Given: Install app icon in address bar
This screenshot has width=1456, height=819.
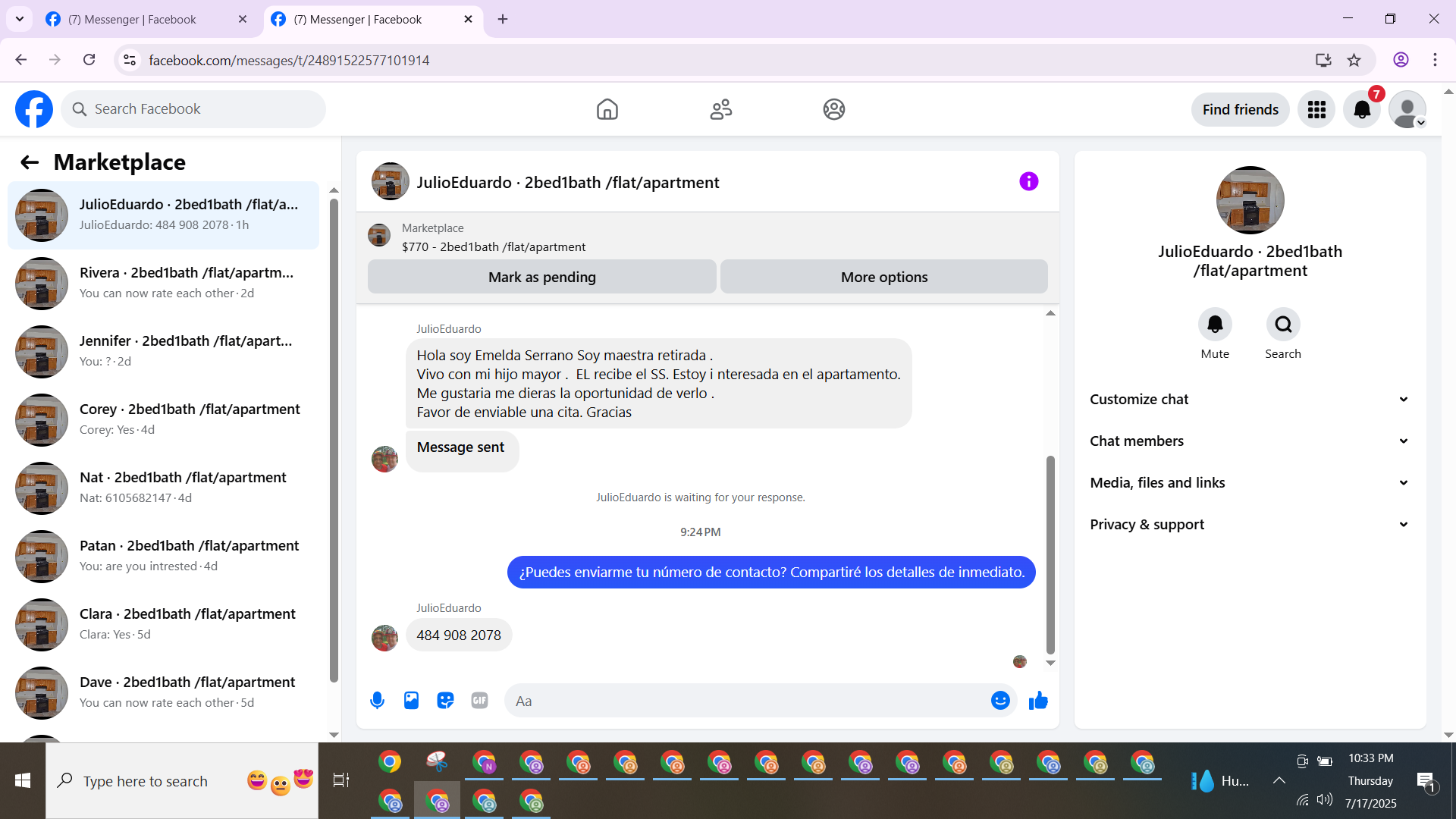Looking at the screenshot, I should point(1323,60).
